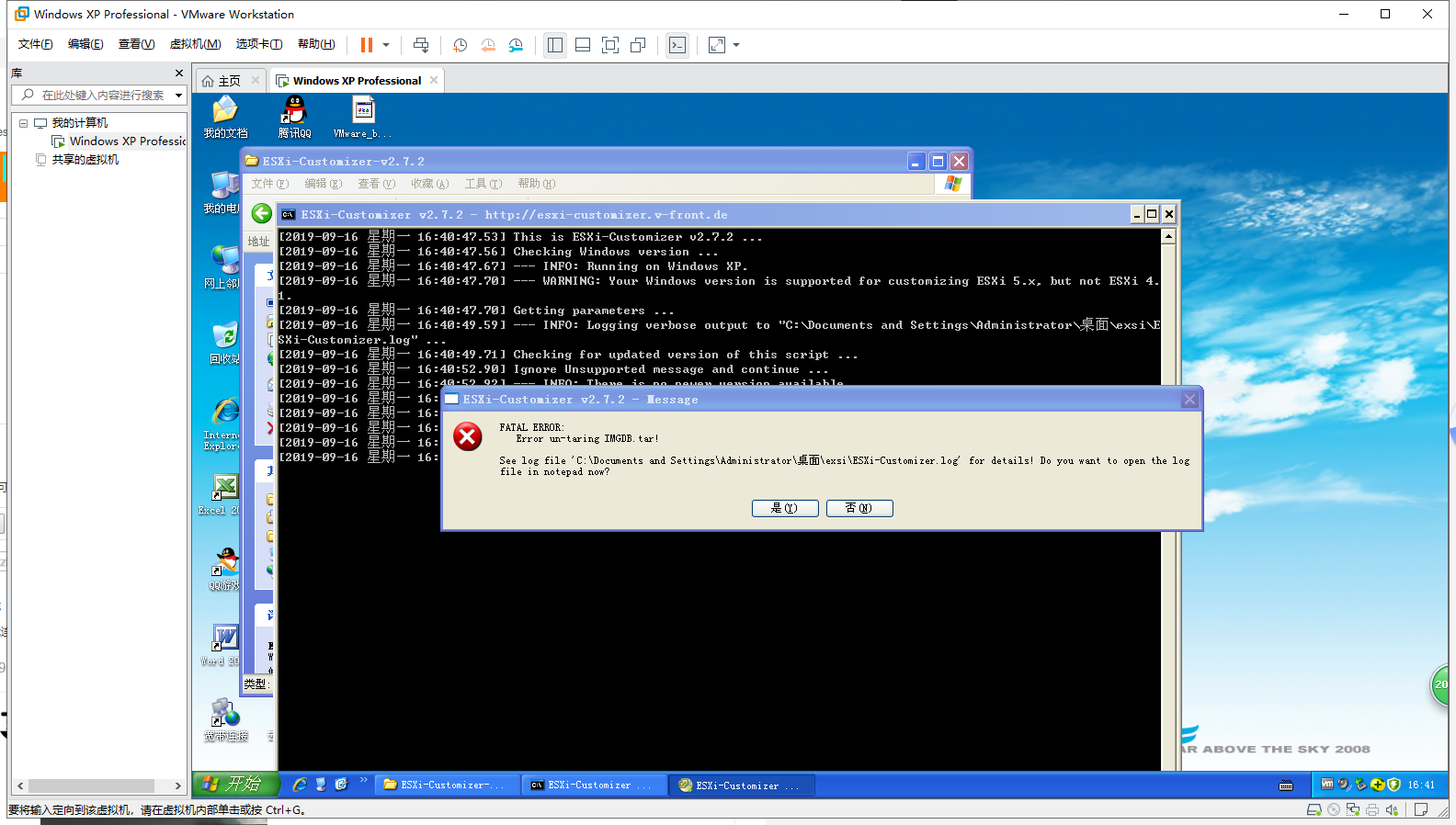
Task: Take a snapshot of the virtual machine
Action: (x=461, y=45)
